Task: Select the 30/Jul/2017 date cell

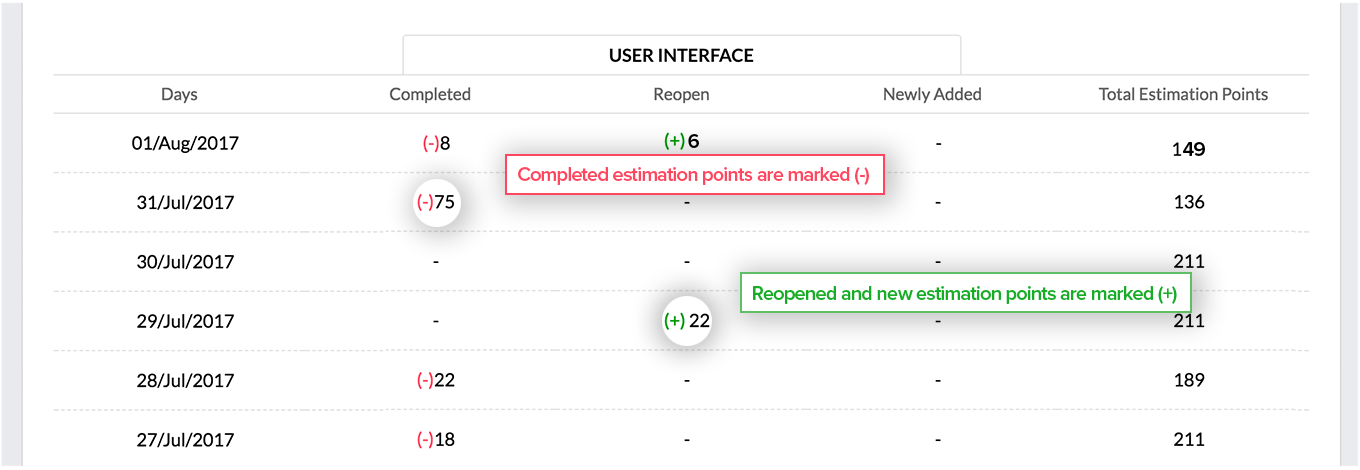Action: pyautogui.click(x=185, y=262)
